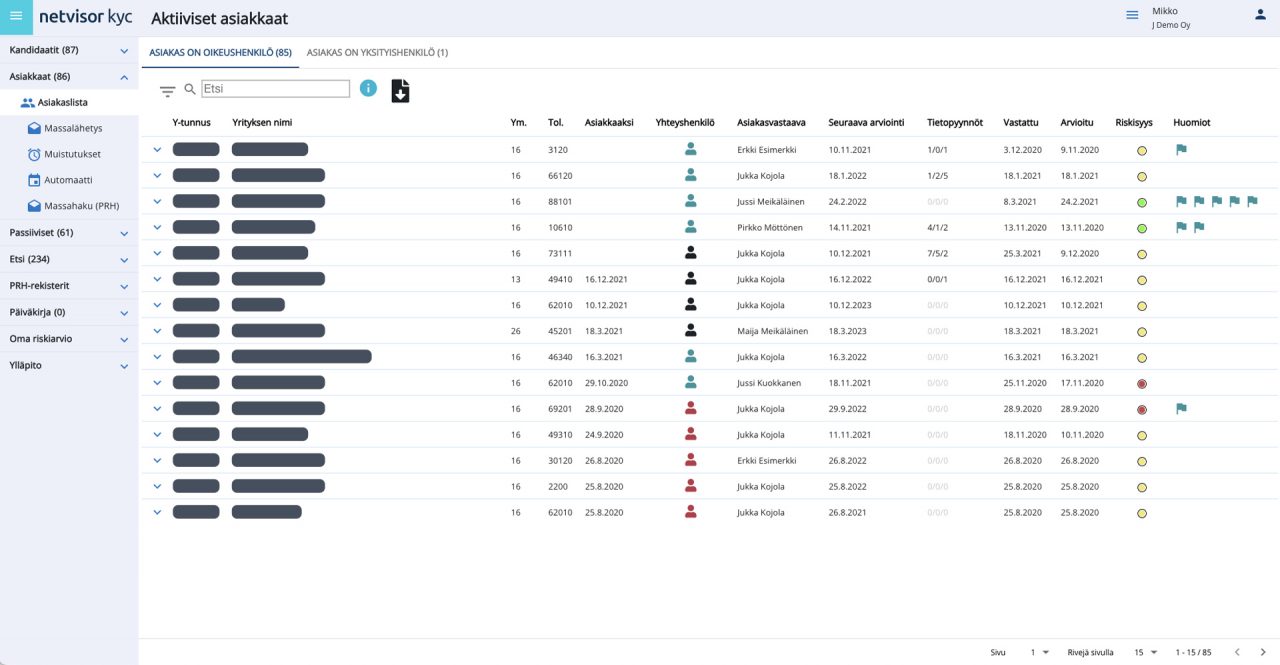Click red risk indicator for Jussi Kuokkanen
1280x665 pixels.
coord(1141,383)
